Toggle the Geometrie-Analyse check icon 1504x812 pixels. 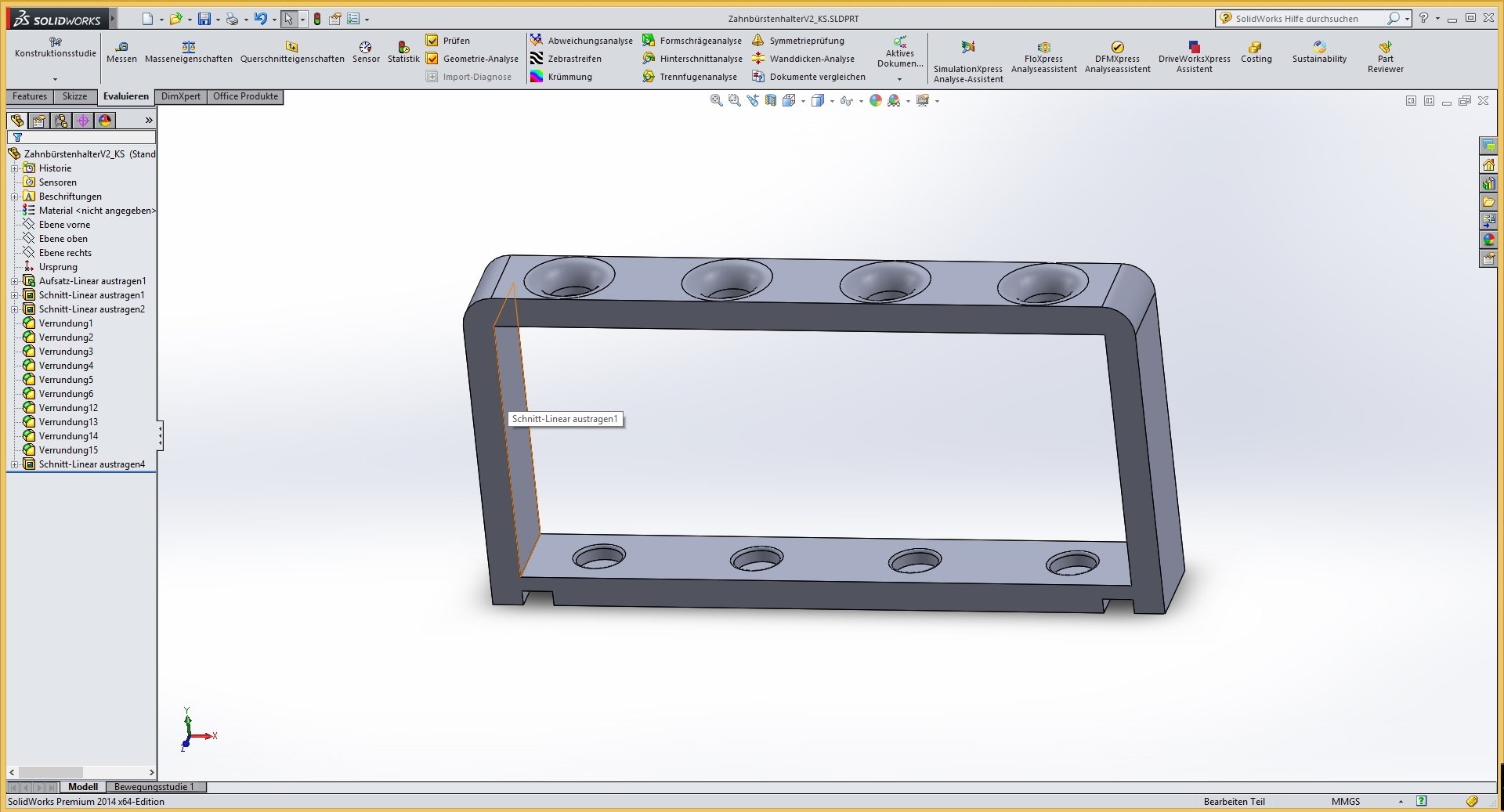pos(432,59)
